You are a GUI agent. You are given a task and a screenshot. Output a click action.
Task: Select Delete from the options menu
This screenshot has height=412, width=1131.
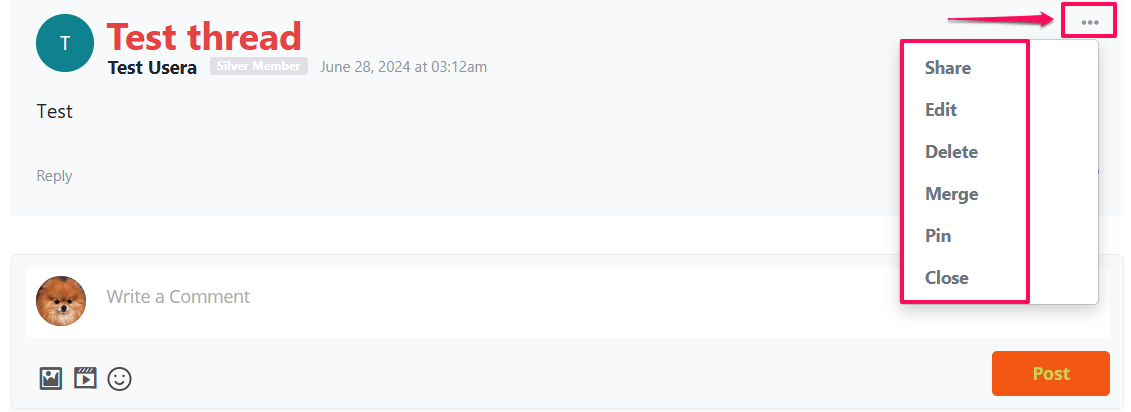click(x=951, y=152)
